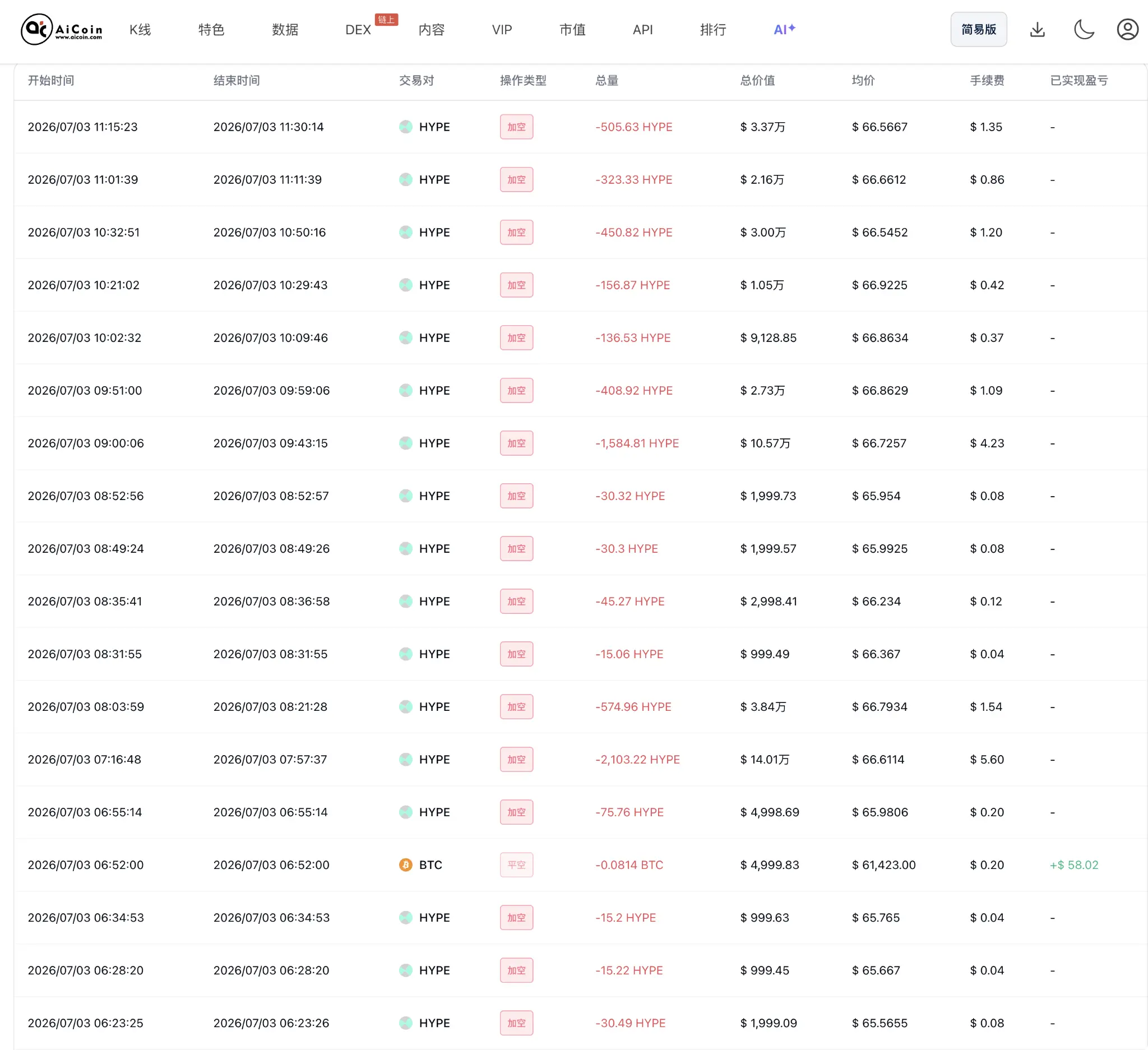The image size is (1148, 1050).
Task: Click the 均价 column header
Action: [863, 80]
